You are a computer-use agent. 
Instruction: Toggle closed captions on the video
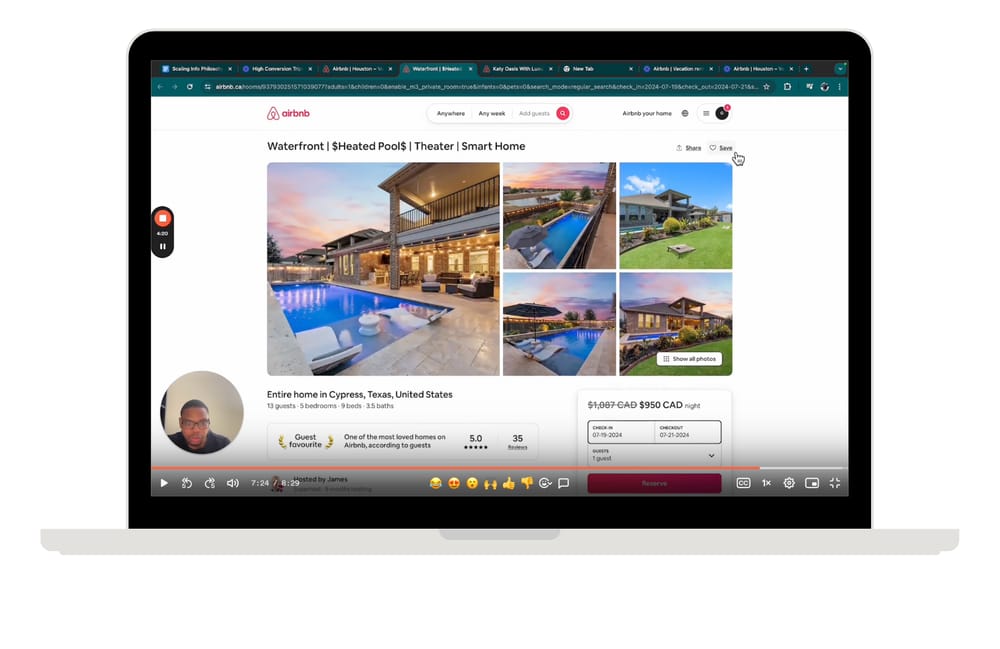(744, 483)
